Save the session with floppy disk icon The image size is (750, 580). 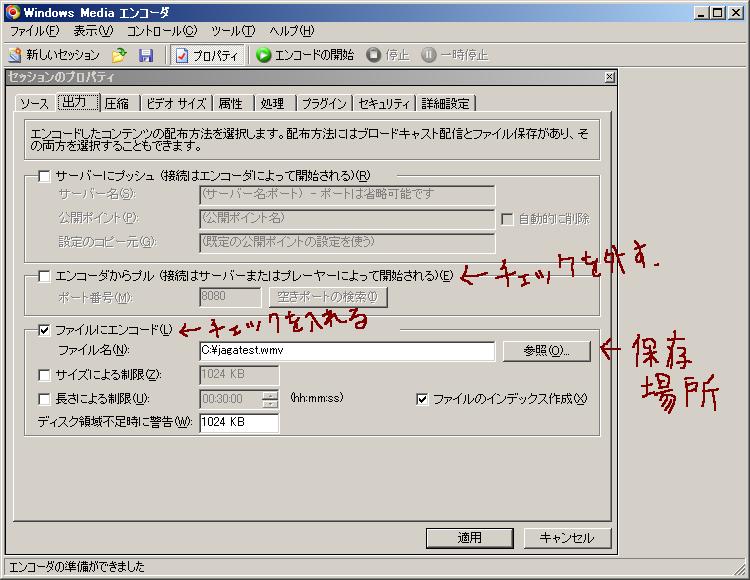(146, 55)
